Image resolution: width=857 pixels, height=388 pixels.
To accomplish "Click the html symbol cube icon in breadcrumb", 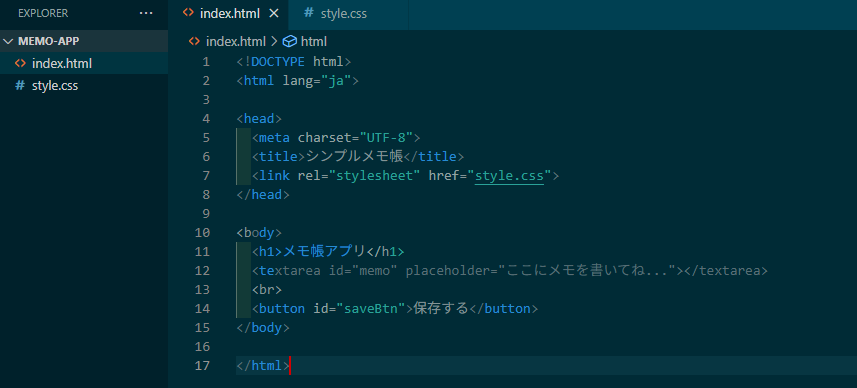I will pyautogui.click(x=290, y=42).
